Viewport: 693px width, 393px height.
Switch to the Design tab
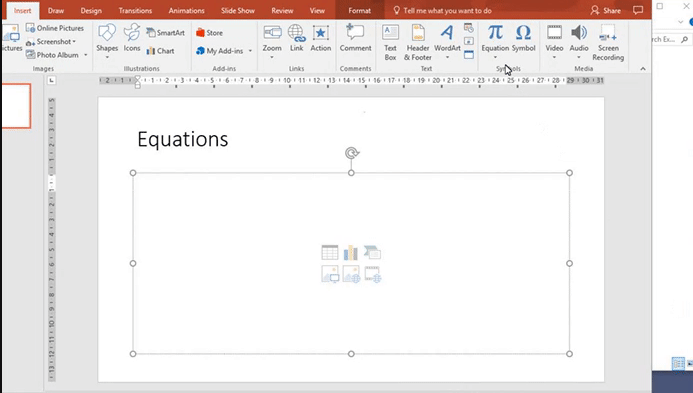tap(91, 11)
